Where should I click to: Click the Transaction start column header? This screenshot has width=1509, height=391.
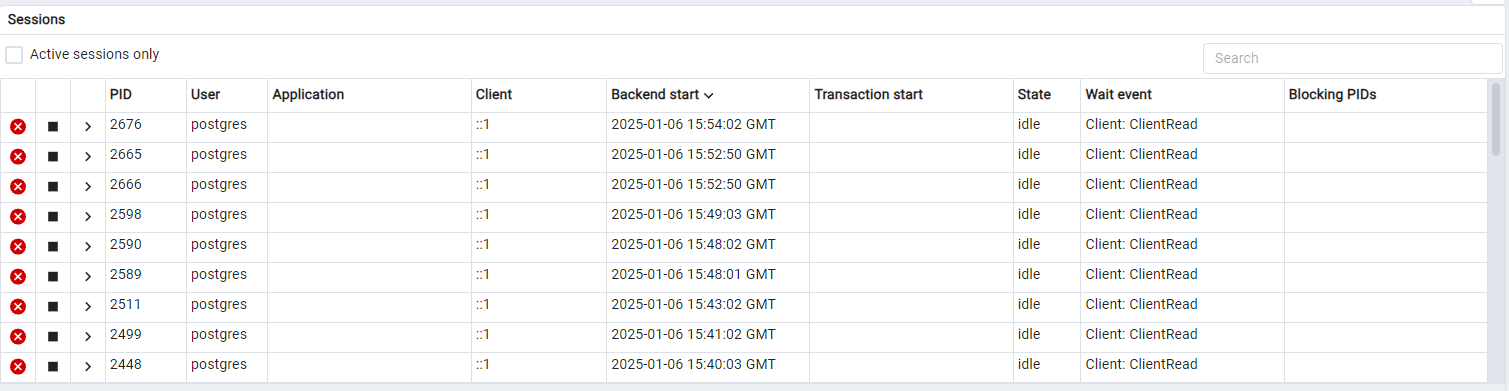pos(868,95)
